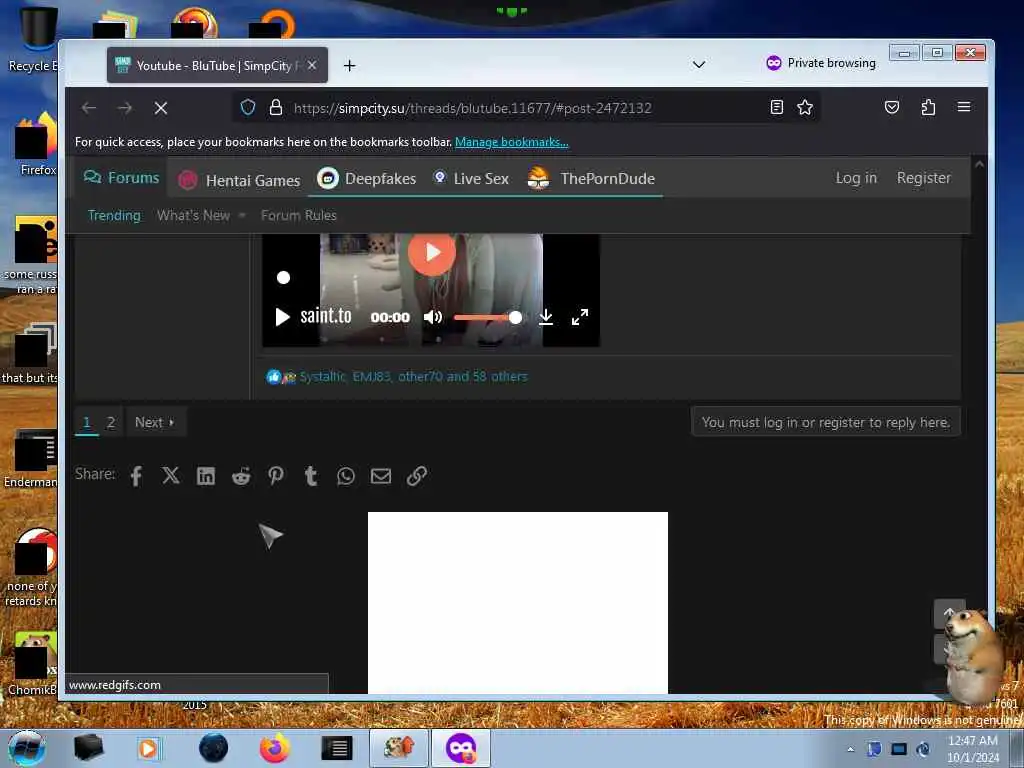Adjust the video volume slider
The width and height of the screenshot is (1024, 768).
(x=487, y=317)
